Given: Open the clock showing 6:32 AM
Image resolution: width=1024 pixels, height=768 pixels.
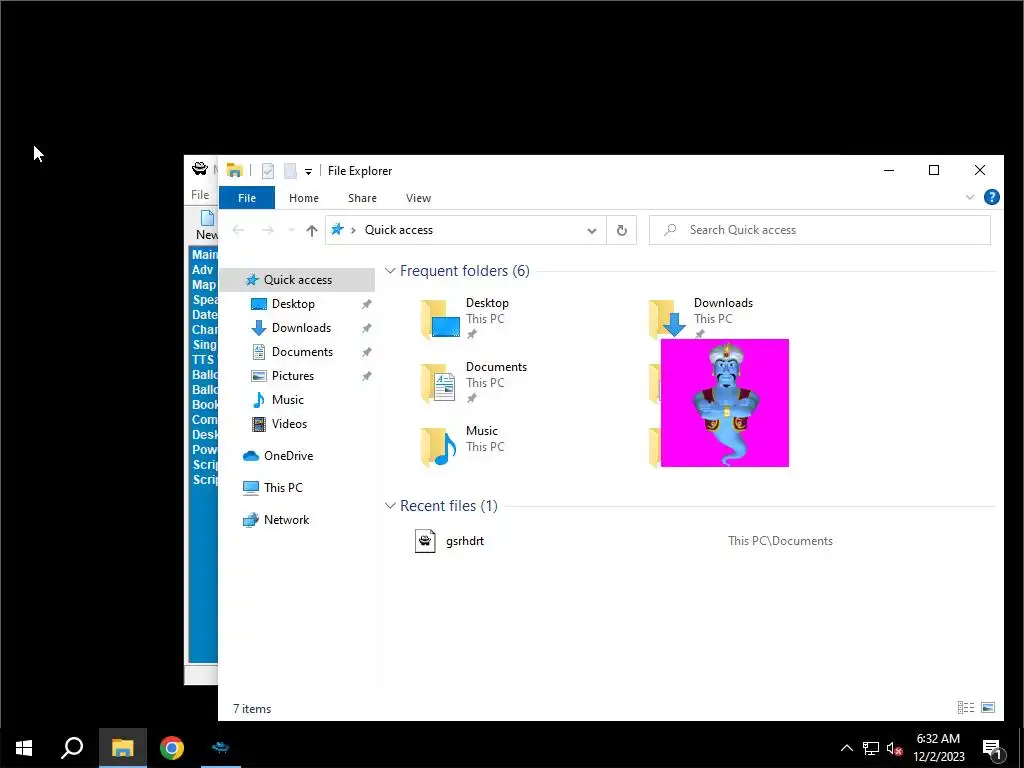Looking at the screenshot, I should coord(938,748).
